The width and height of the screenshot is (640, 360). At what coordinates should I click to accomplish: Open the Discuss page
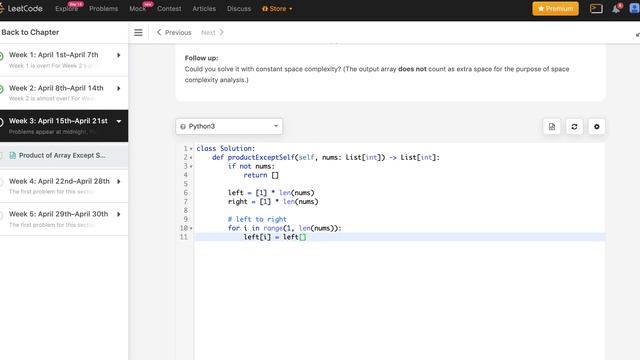pyautogui.click(x=239, y=9)
